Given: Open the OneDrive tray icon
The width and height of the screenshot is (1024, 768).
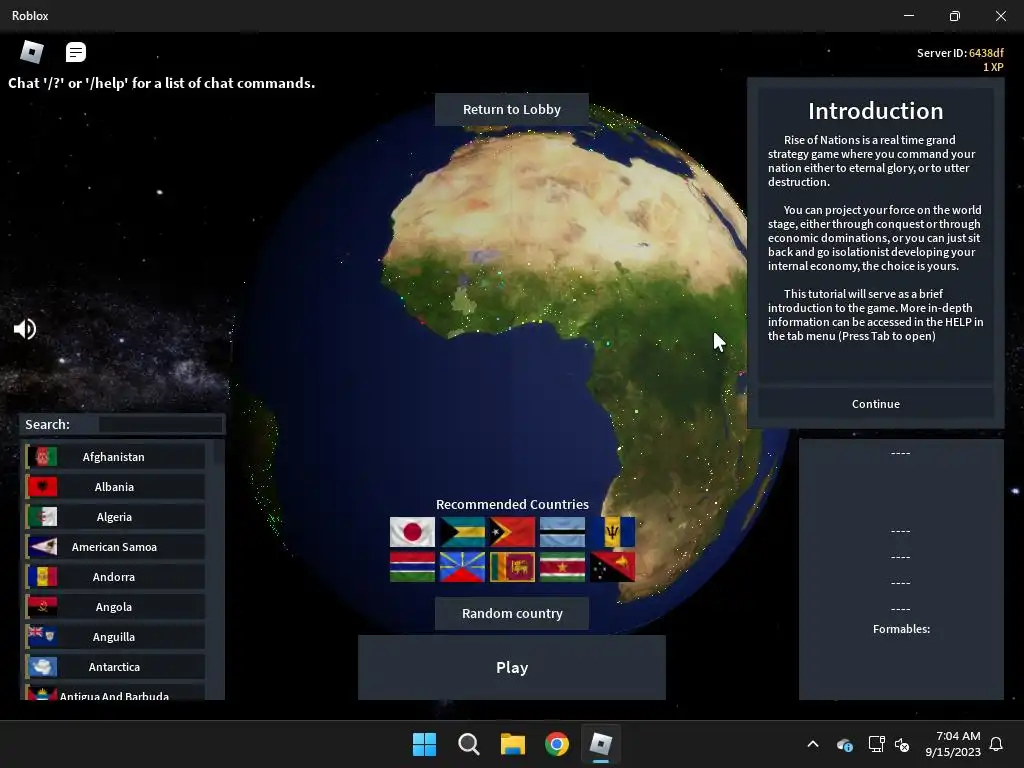Looking at the screenshot, I should [x=844, y=744].
